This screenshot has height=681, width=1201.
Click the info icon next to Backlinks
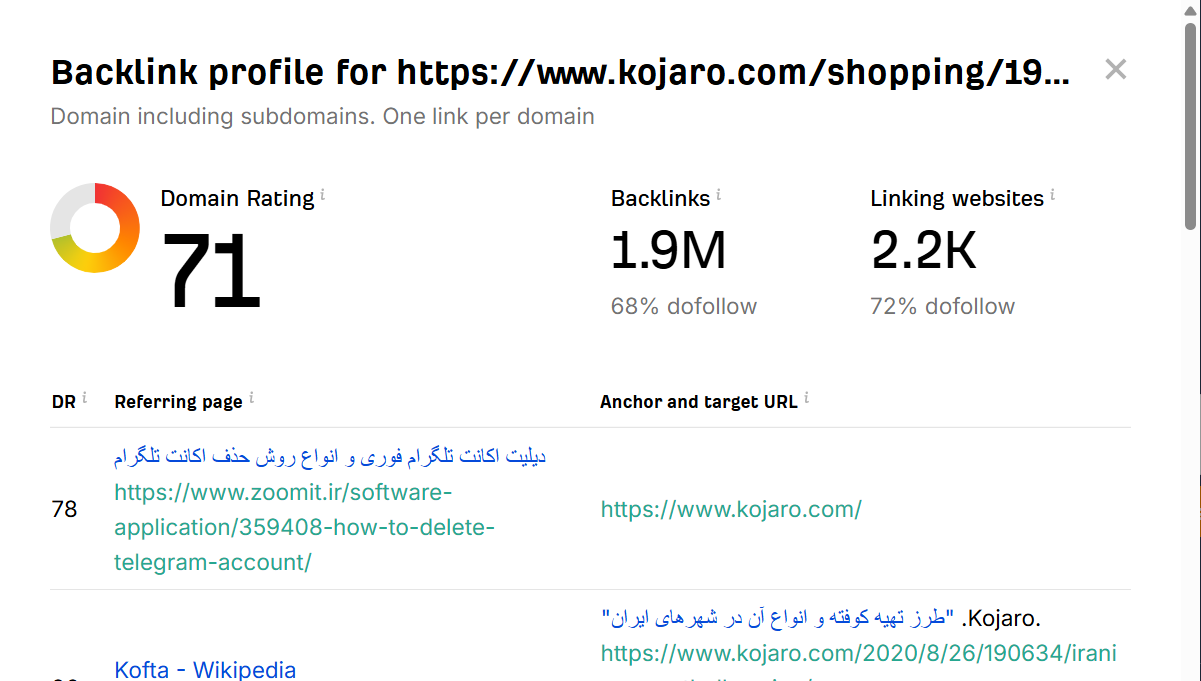pos(718,194)
